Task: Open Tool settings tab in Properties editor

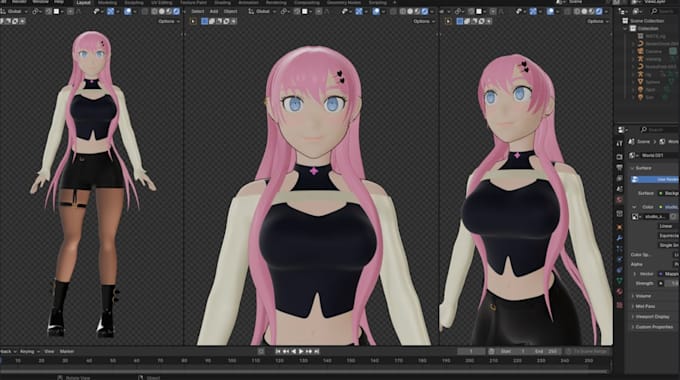Action: (x=619, y=143)
